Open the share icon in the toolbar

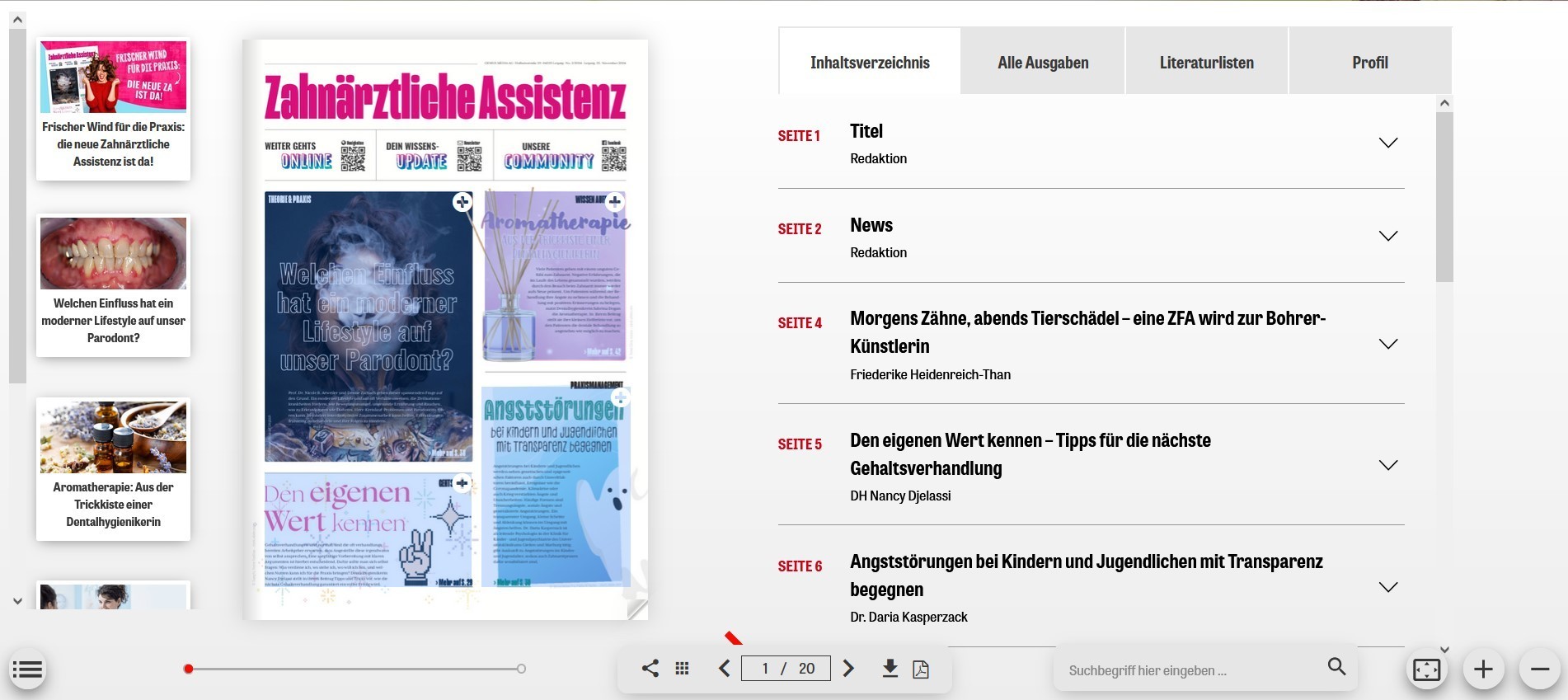tap(650, 669)
